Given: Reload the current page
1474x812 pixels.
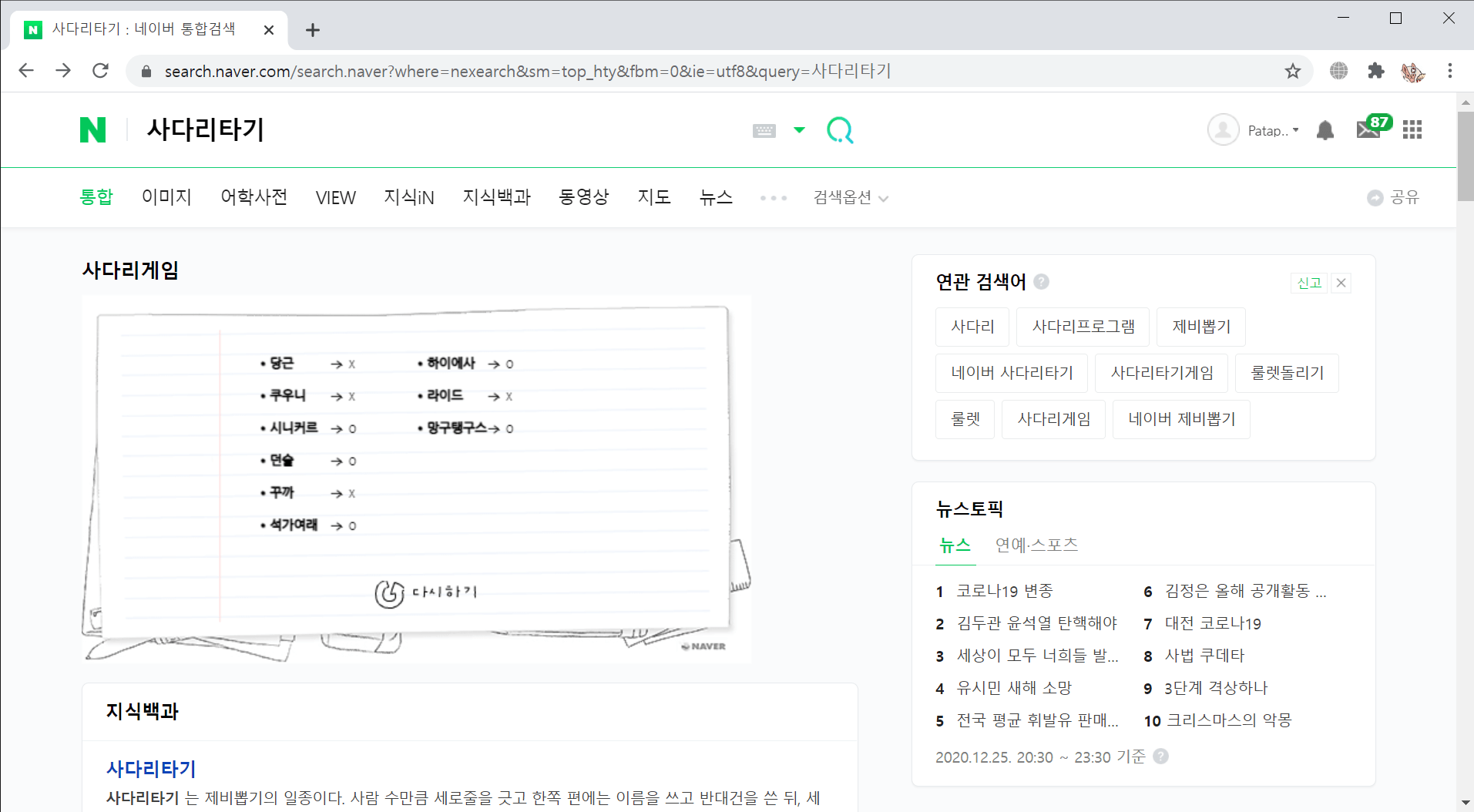Looking at the screenshot, I should [x=100, y=71].
